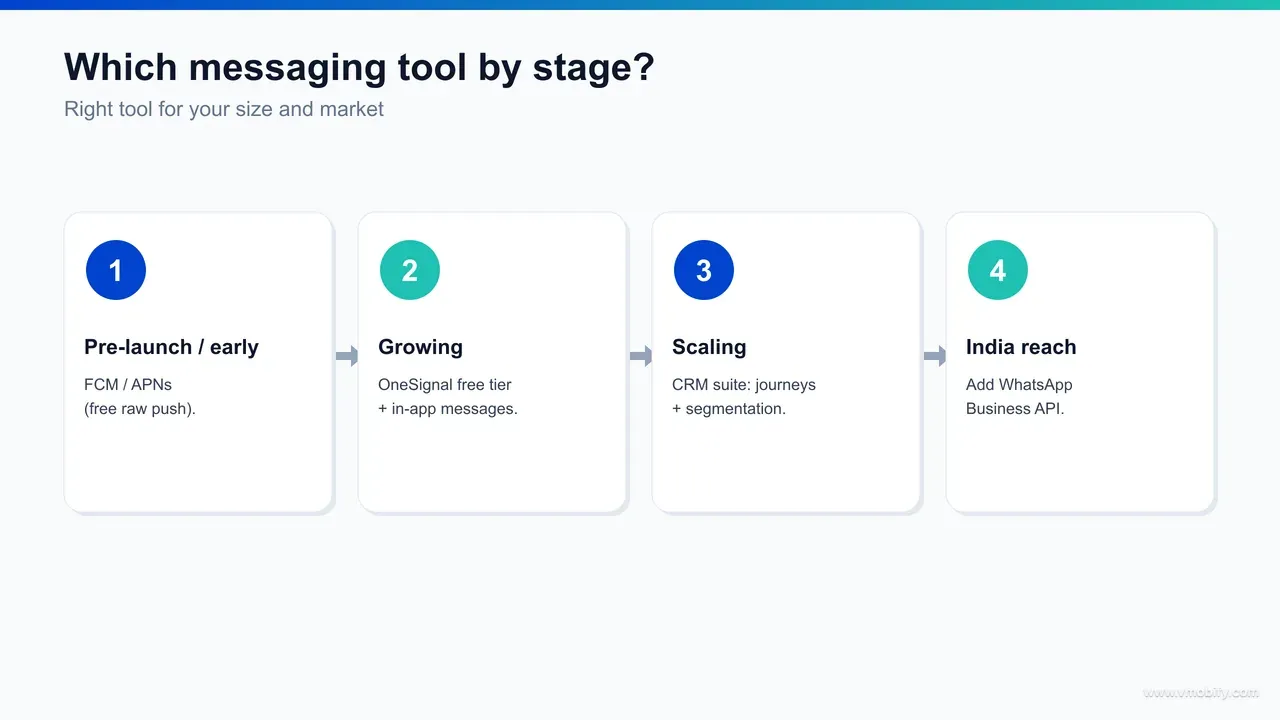
Task: Click the 'Add WhatsApp' text line
Action: click(1019, 384)
